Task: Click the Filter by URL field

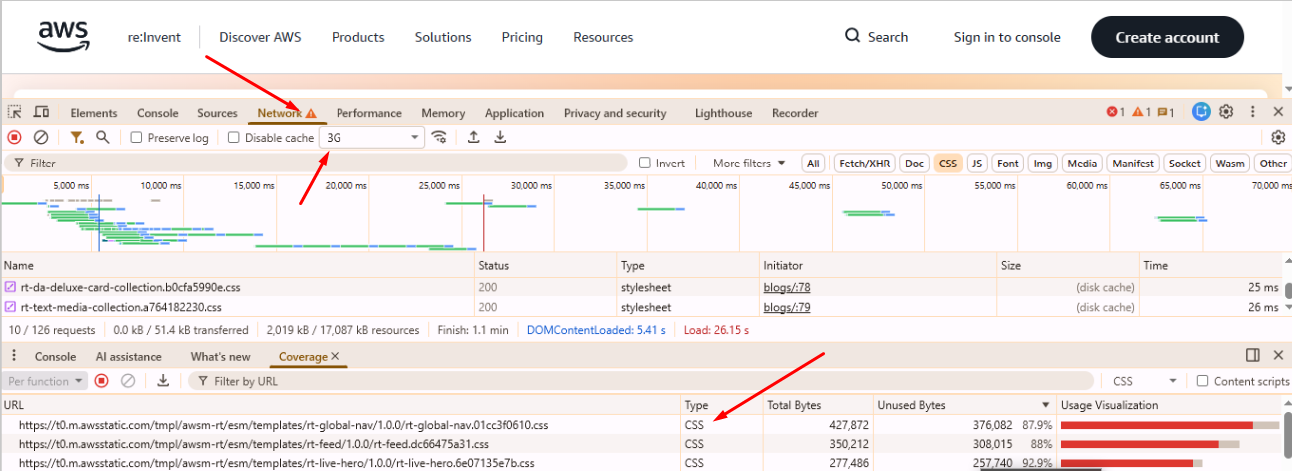Action: point(640,381)
